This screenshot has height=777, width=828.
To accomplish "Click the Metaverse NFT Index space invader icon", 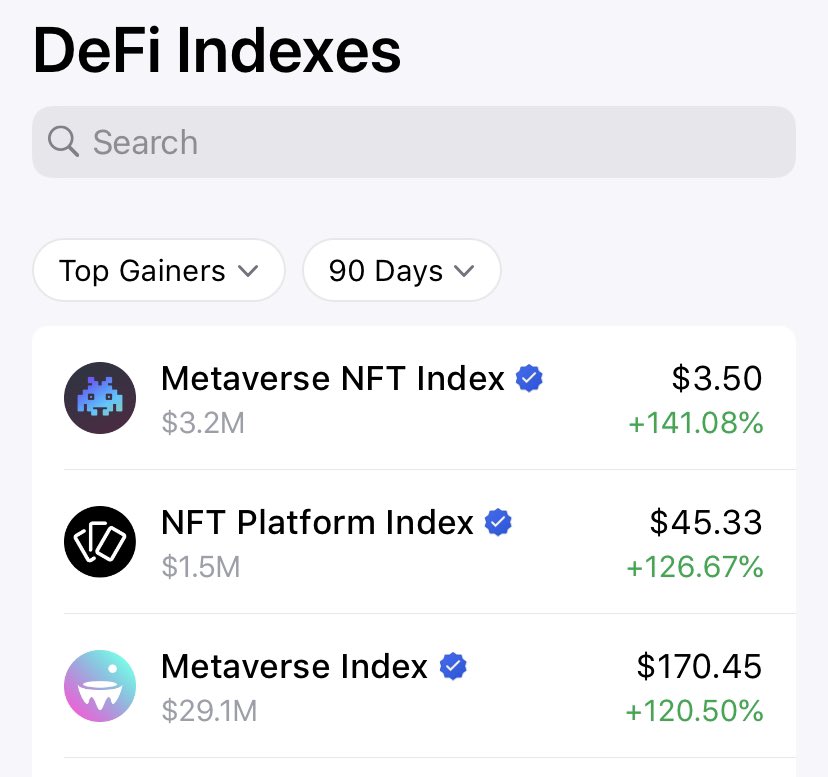I will pyautogui.click(x=100, y=398).
